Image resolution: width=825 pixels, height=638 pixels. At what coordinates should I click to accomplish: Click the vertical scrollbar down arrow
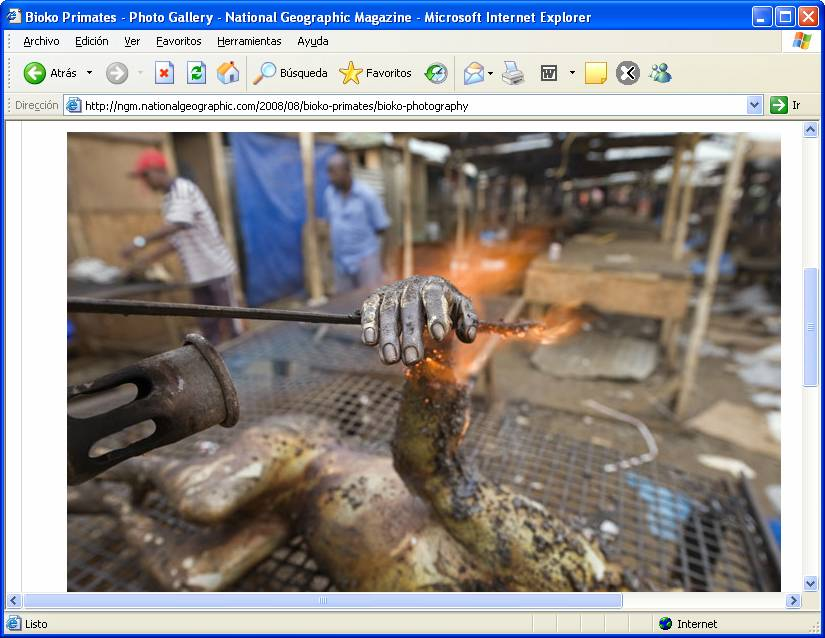811,583
